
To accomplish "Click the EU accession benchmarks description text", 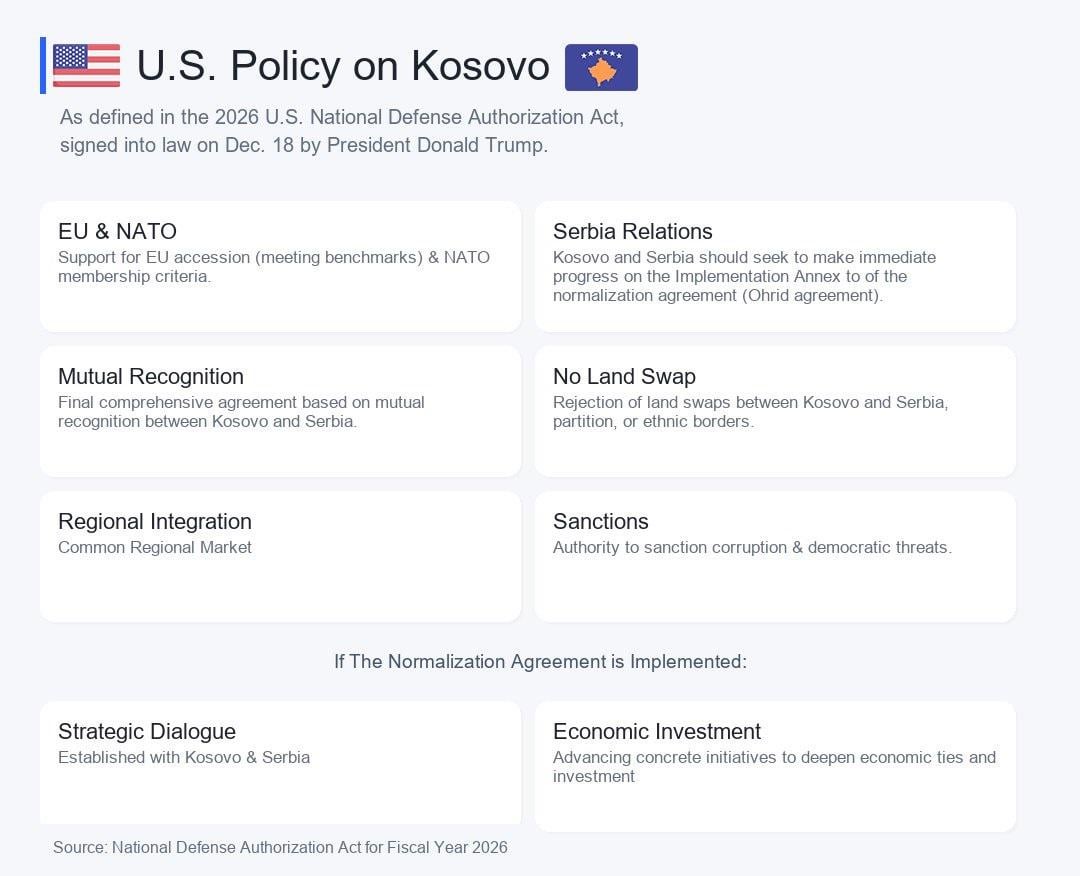I will pos(273,267).
